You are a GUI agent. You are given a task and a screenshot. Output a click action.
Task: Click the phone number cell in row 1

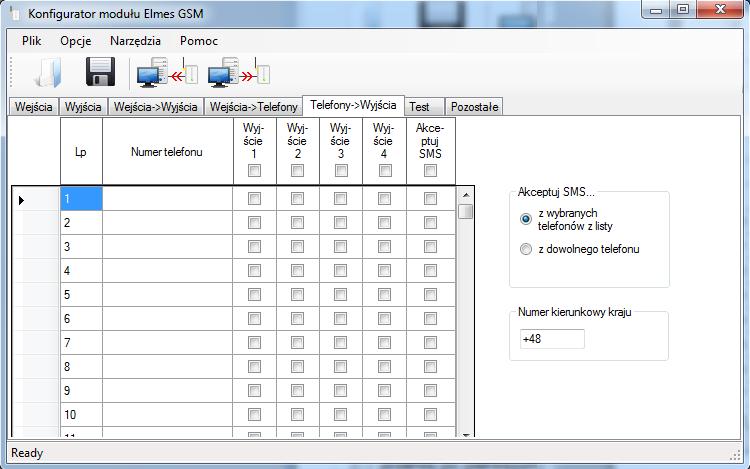tap(167, 198)
